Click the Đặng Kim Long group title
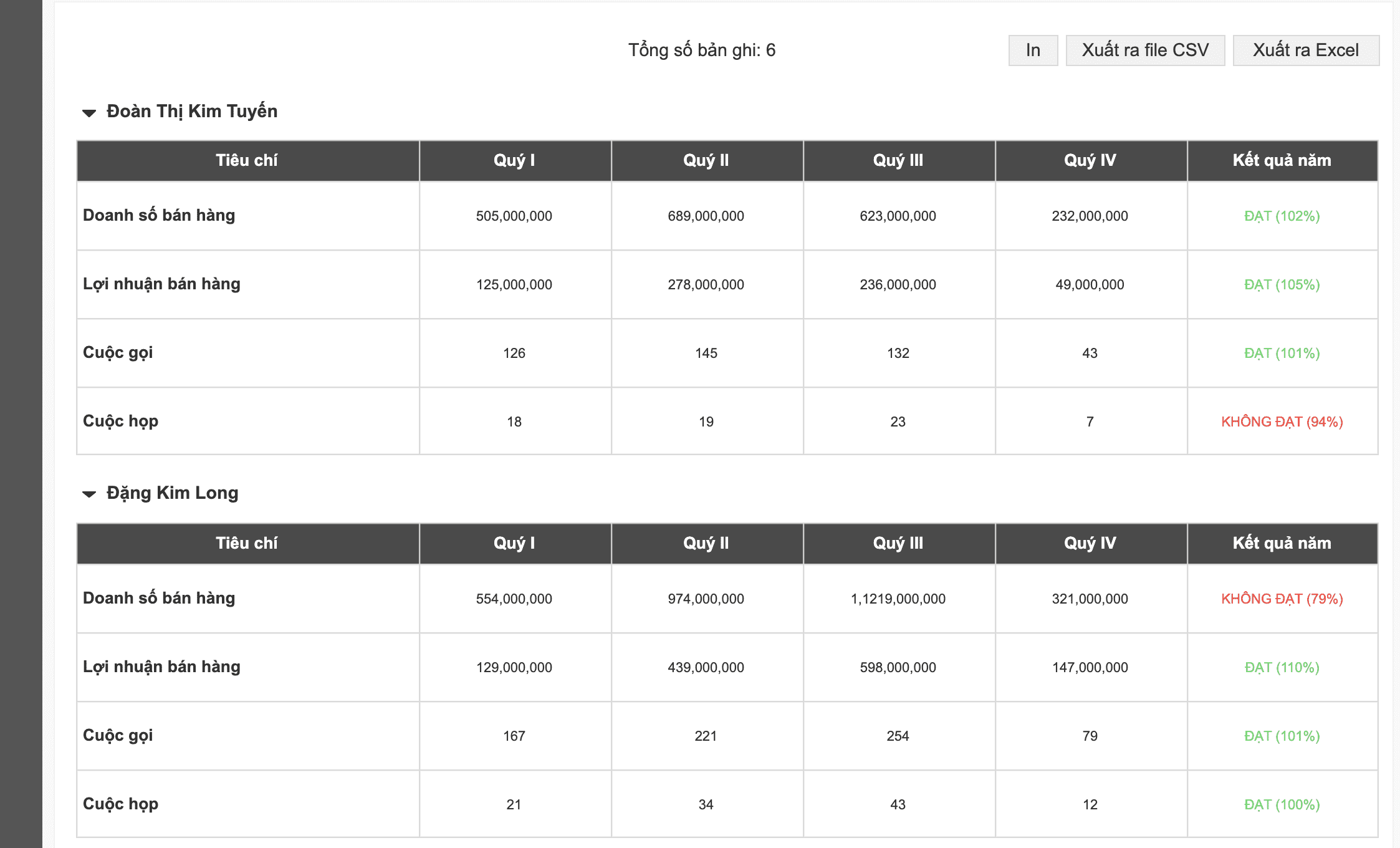This screenshot has width=1400, height=848. (172, 493)
